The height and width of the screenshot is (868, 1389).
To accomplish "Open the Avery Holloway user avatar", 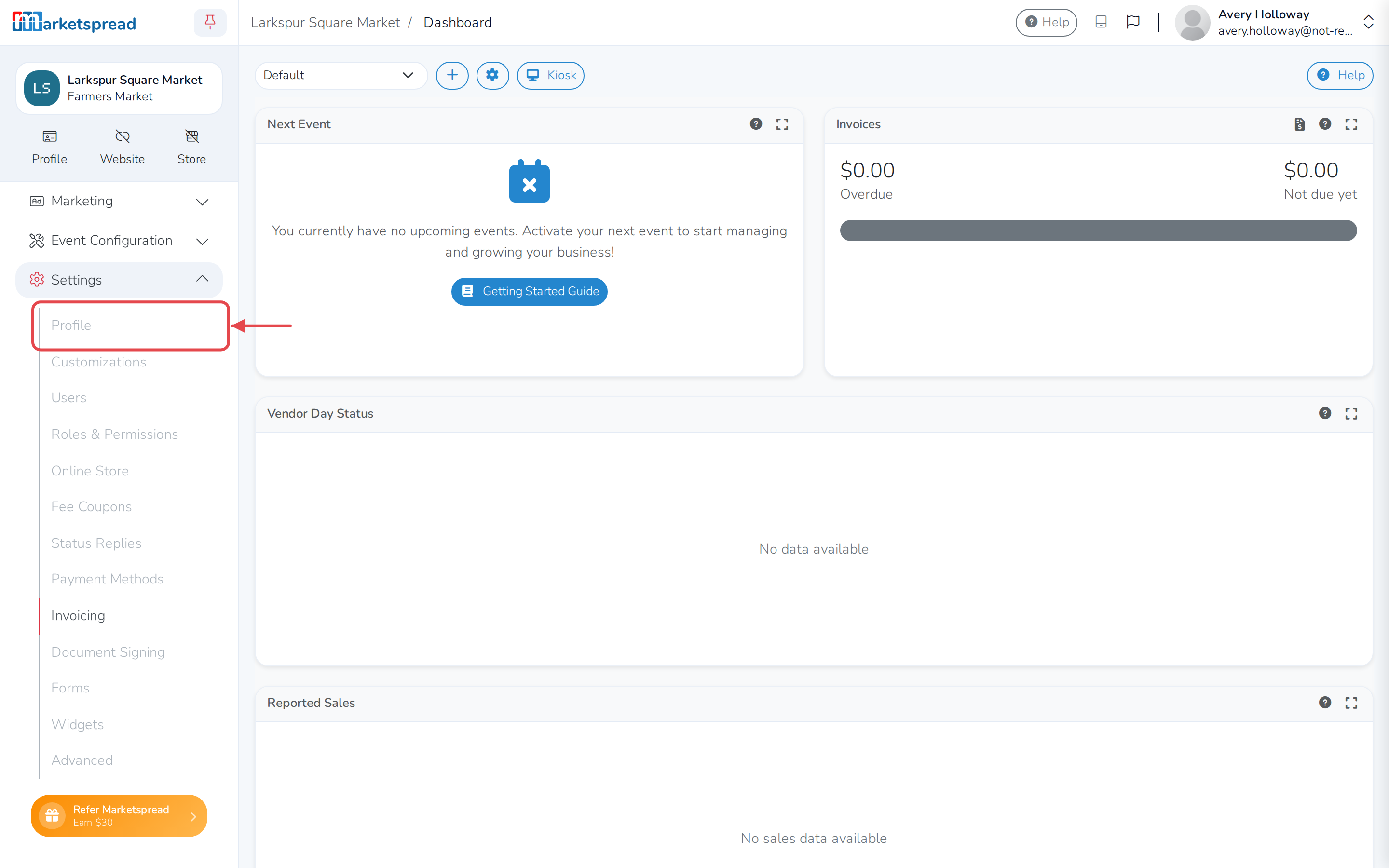I will click(1192, 22).
